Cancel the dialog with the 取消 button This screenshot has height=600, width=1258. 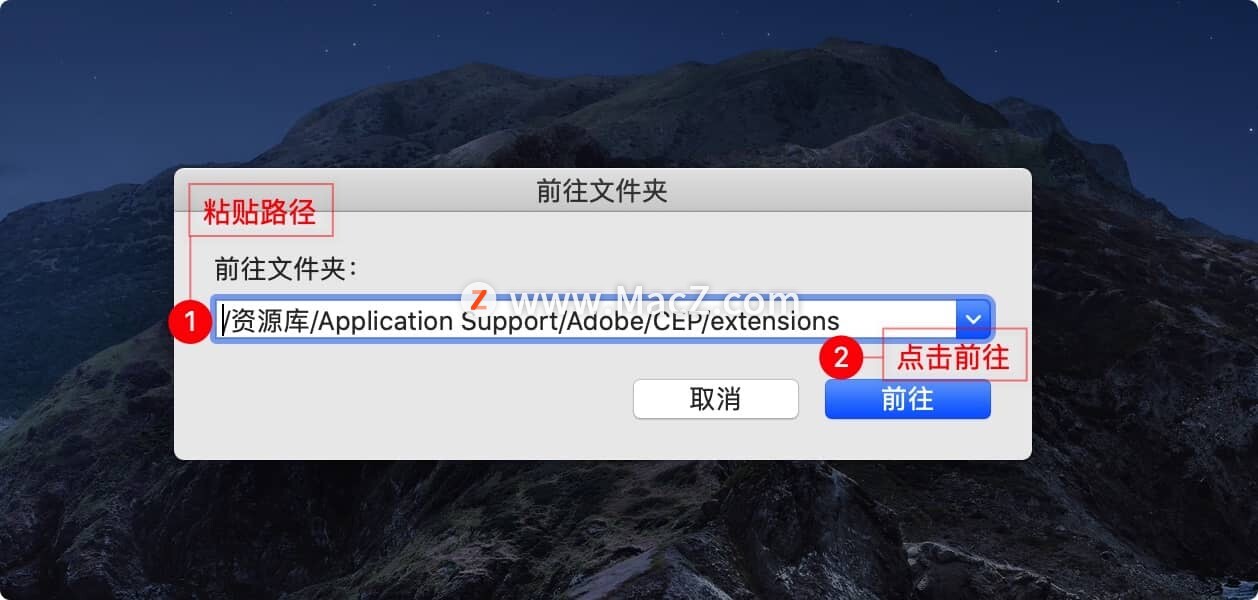[x=715, y=399]
